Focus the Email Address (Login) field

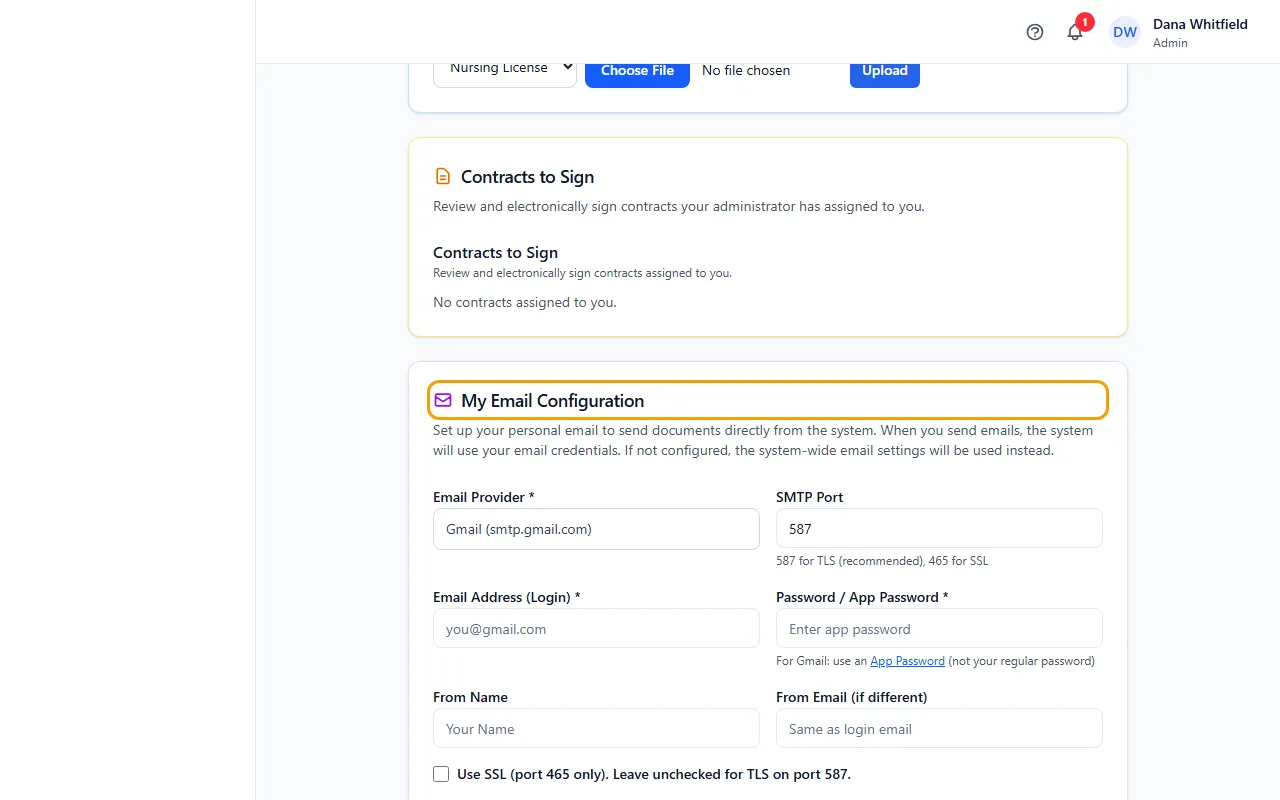596,629
